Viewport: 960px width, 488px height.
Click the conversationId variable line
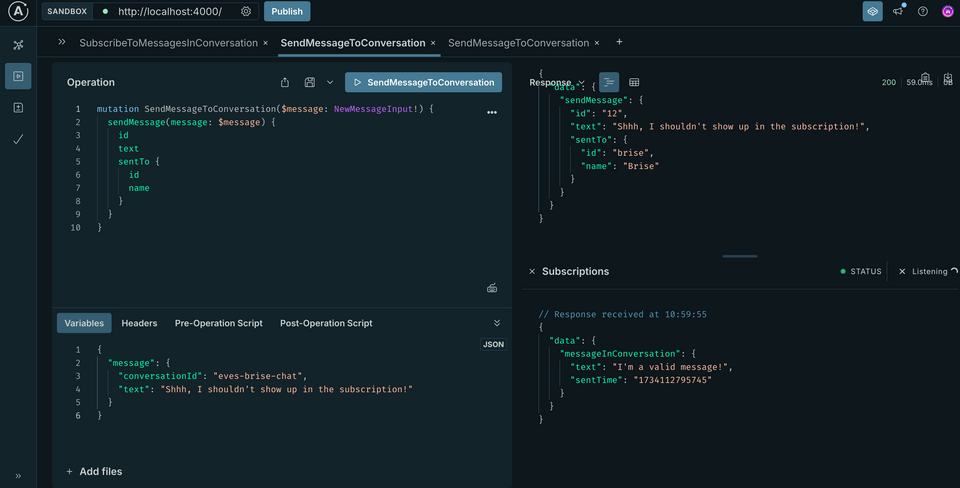212,376
